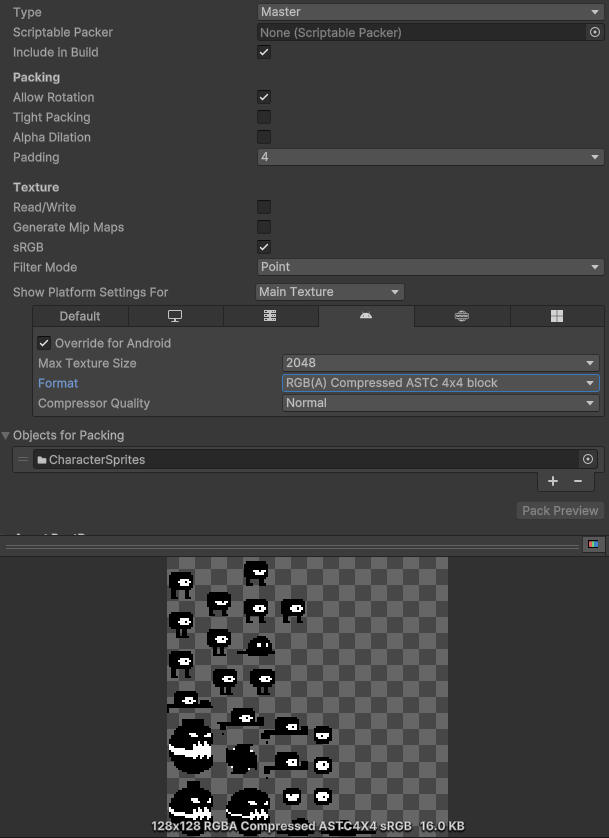609x838 pixels.
Task: Remove selected entry from Objects for Packing
Action: [578, 481]
